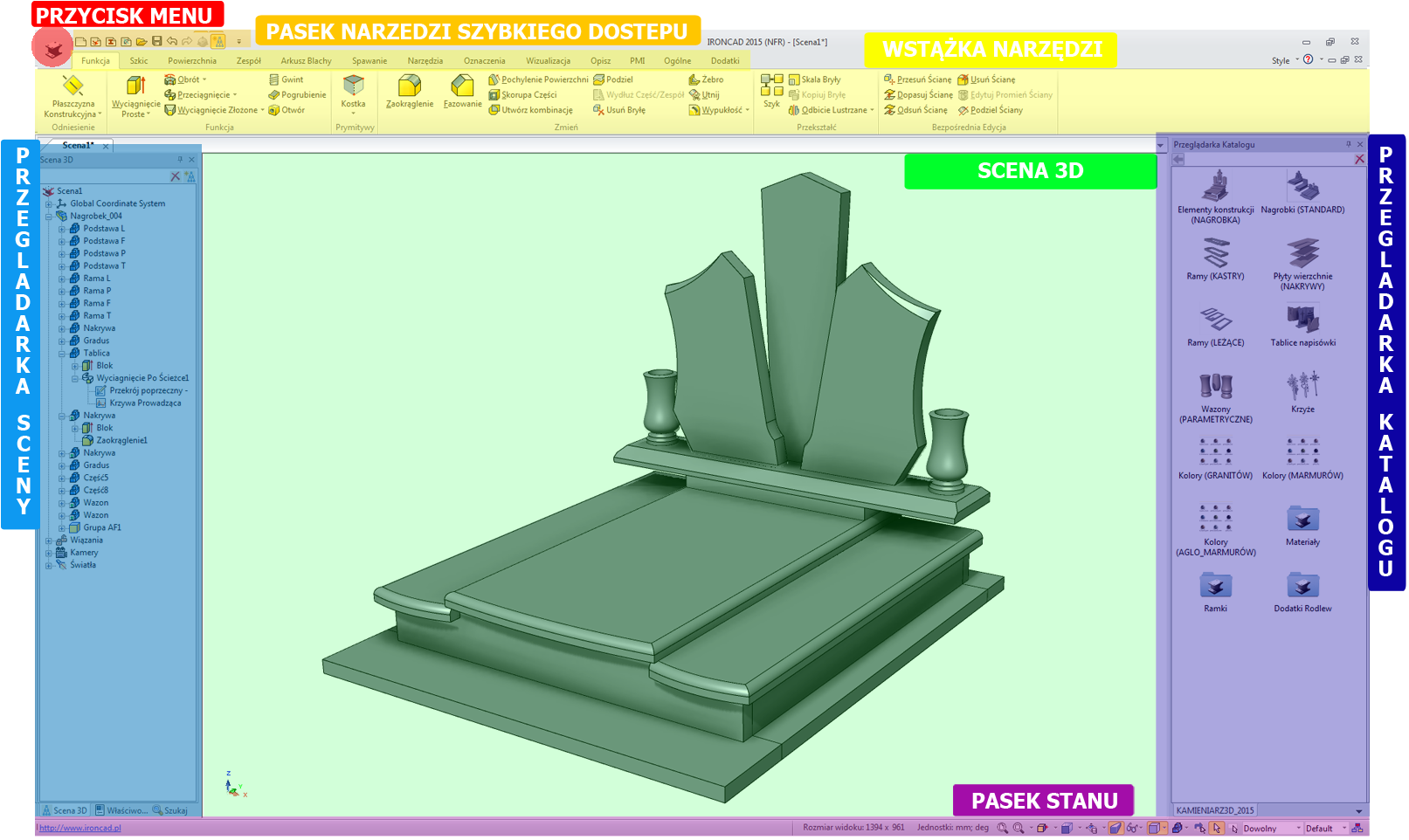
Task: Open the Kolory (GRANITÓW) color catalog
Action: (x=1215, y=458)
